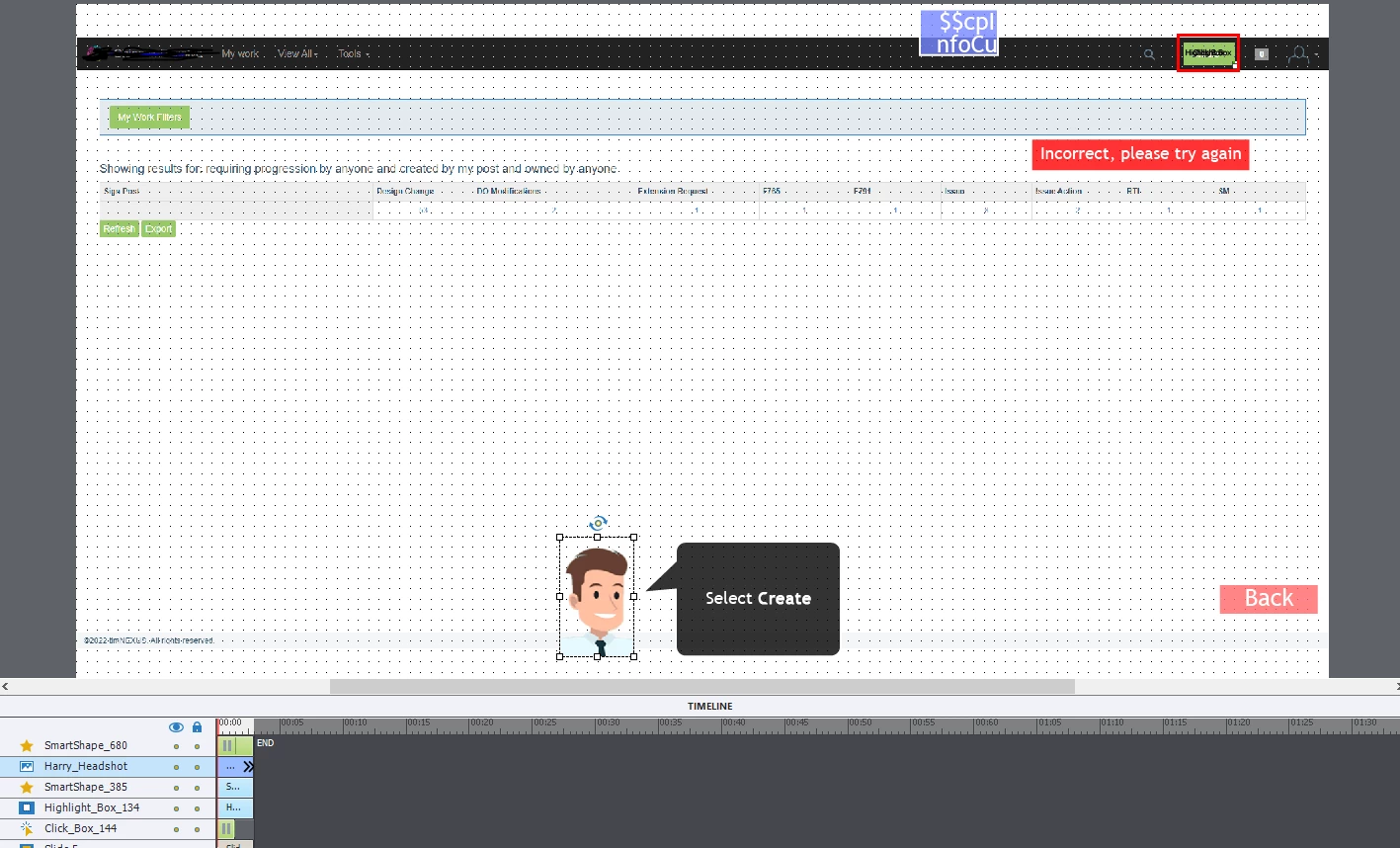Click the 00:05 mark on timeline ruler
Image resolution: width=1400 pixels, height=848 pixels.
click(291, 722)
